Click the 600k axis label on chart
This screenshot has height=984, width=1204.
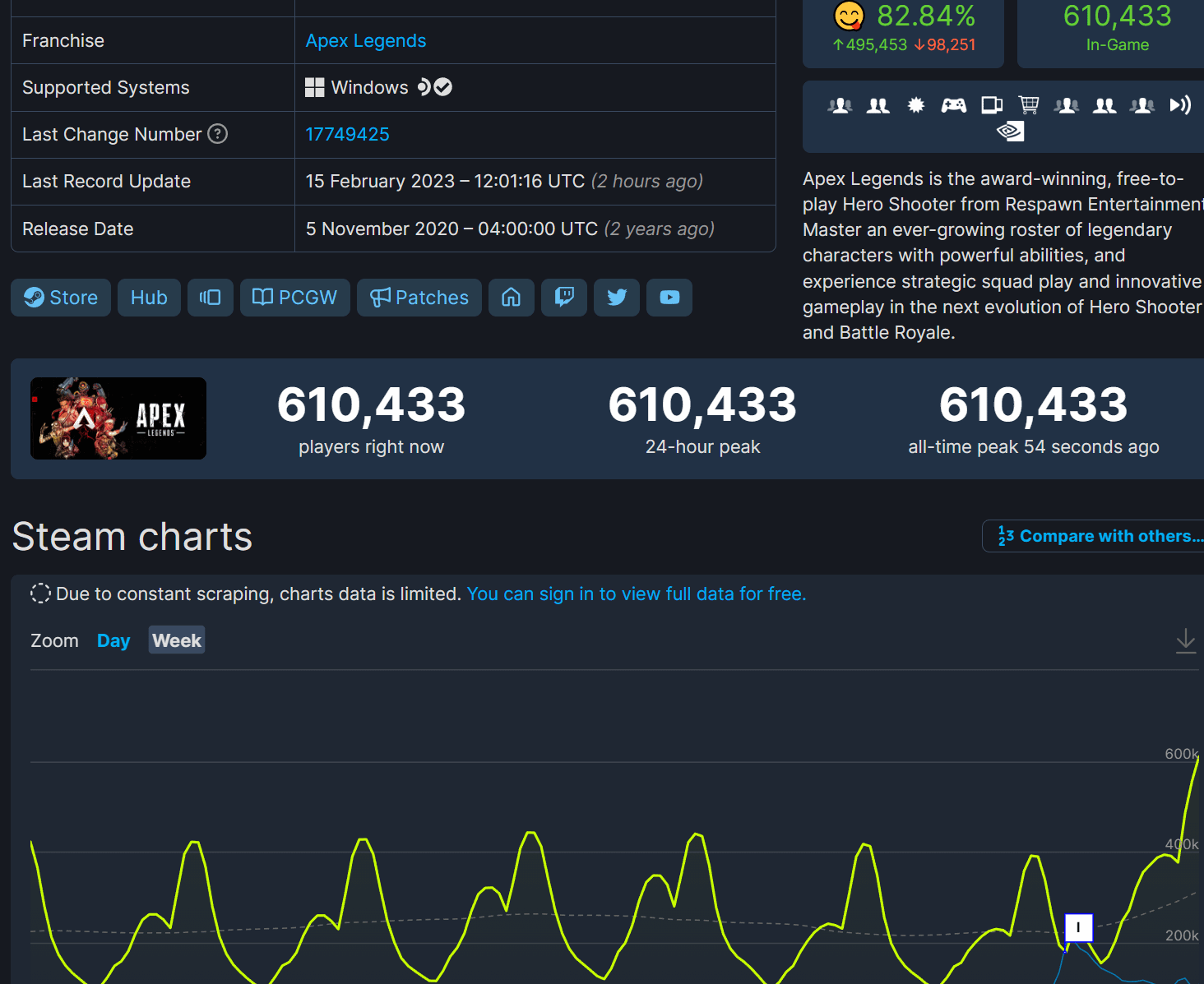(1182, 754)
